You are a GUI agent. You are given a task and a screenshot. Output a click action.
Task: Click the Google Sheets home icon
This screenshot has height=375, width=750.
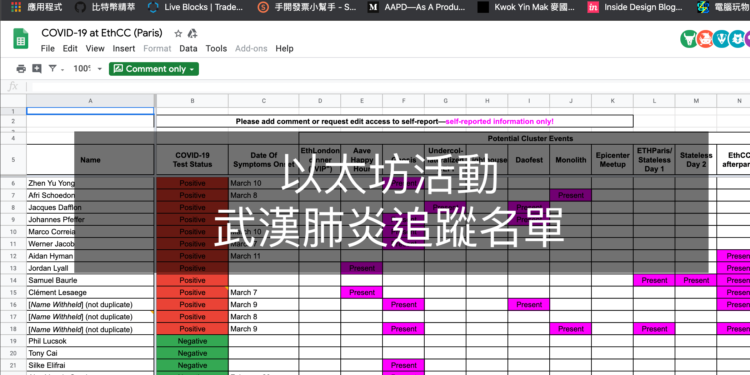pyautogui.click(x=20, y=39)
